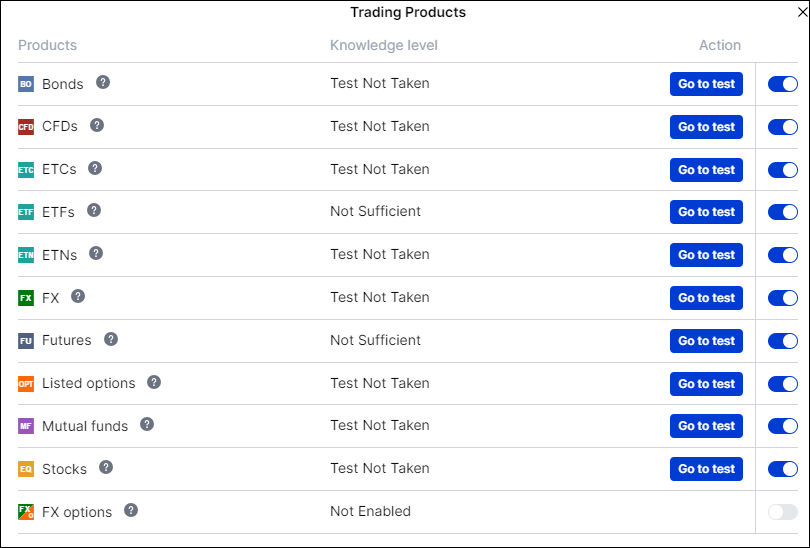Click the orange OPT product icon

pyautogui.click(x=26, y=384)
